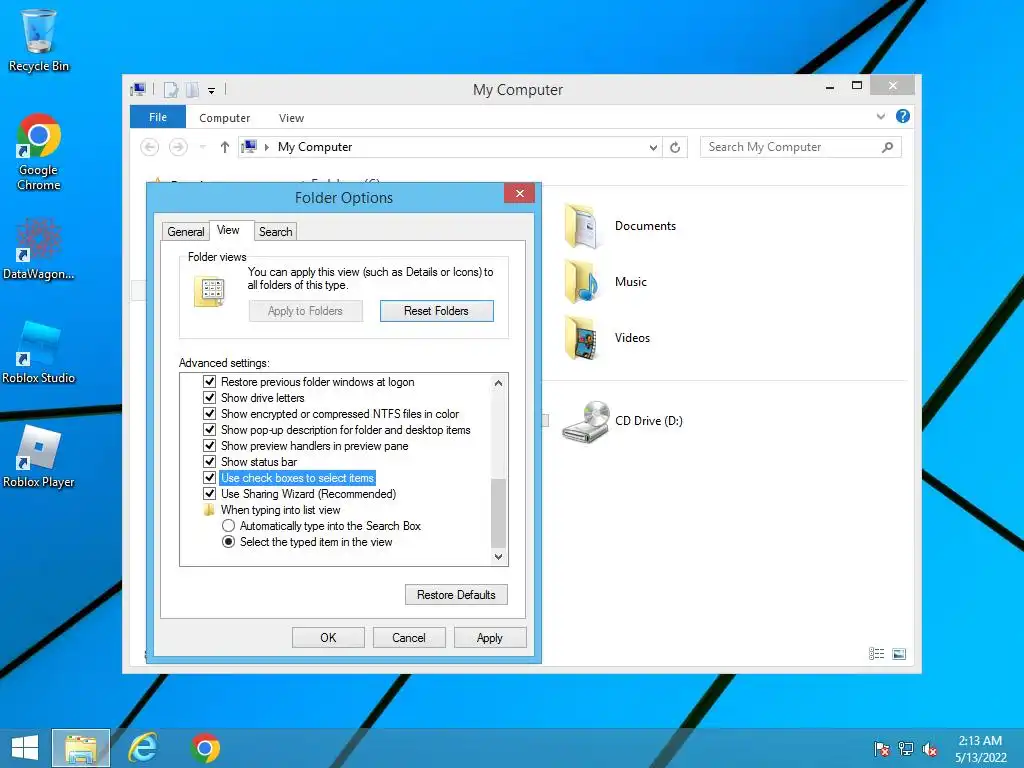Open address bar history dropdown
This screenshot has width=1024, height=768.
point(653,148)
